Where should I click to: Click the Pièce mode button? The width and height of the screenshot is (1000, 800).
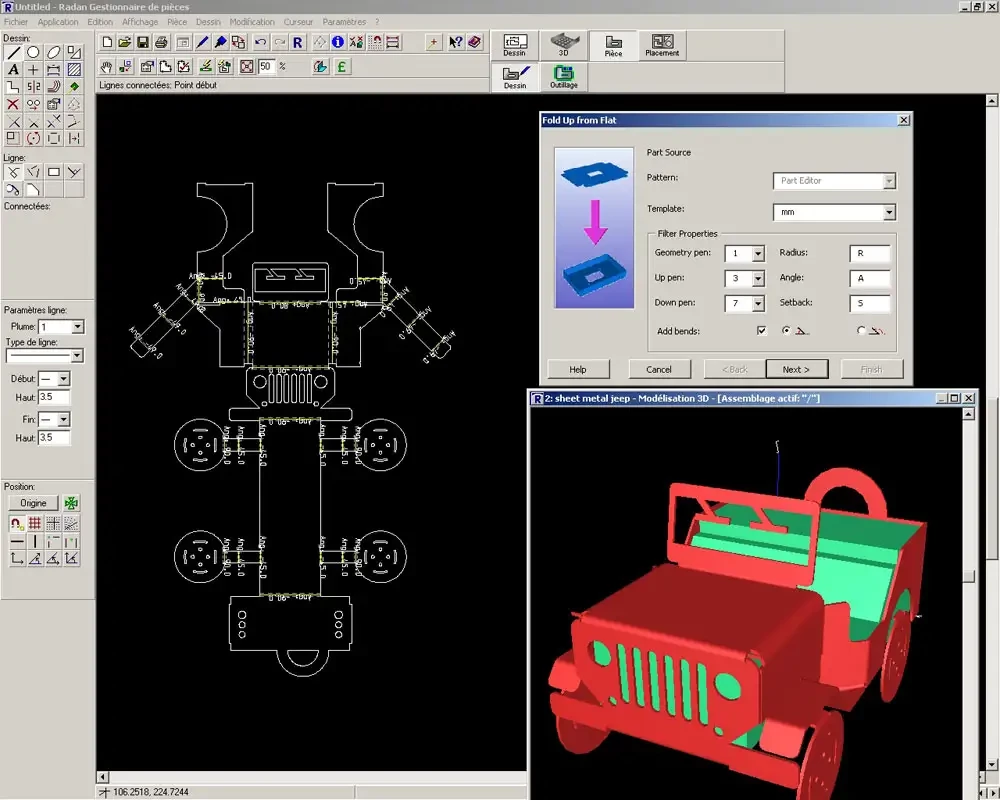click(x=614, y=45)
